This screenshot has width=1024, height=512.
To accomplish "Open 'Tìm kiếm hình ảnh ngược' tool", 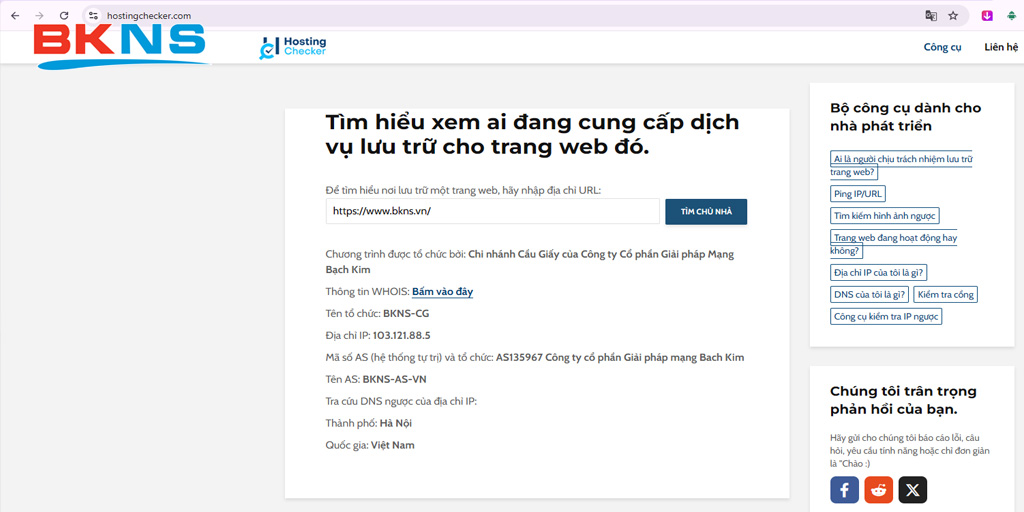I will pyautogui.click(x=884, y=216).
